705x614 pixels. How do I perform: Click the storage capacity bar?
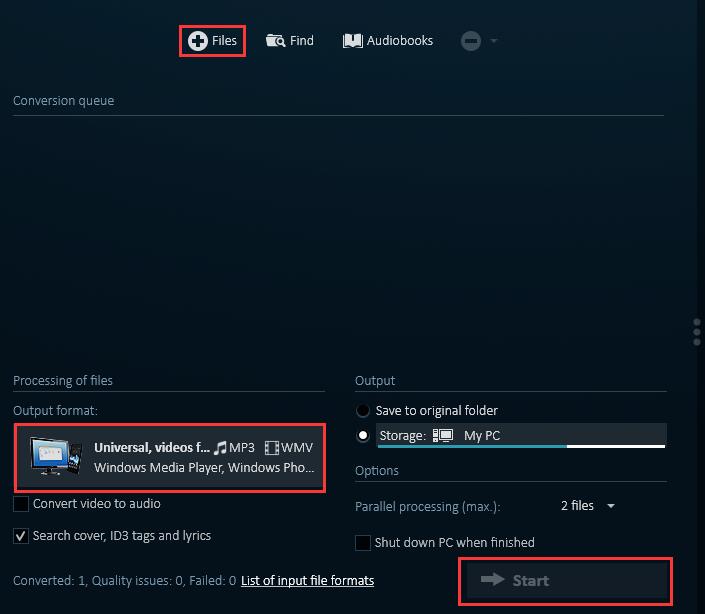tap(522, 446)
